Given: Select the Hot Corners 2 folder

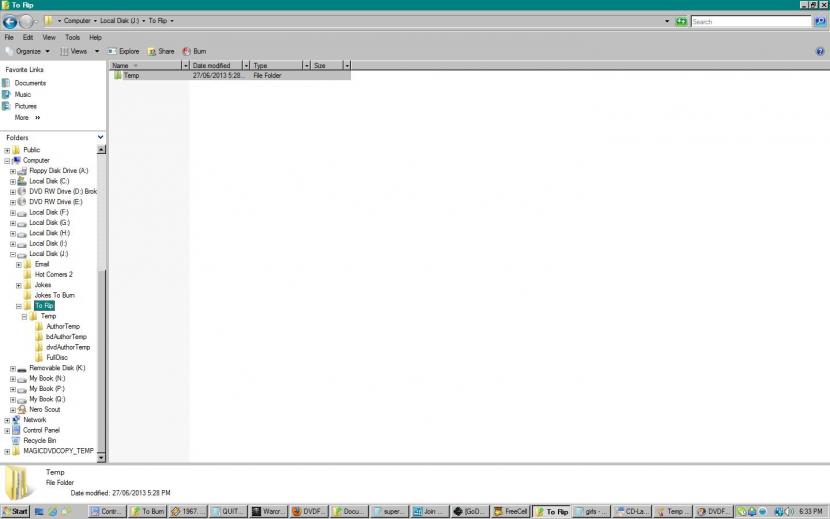Looking at the screenshot, I should click(53, 274).
